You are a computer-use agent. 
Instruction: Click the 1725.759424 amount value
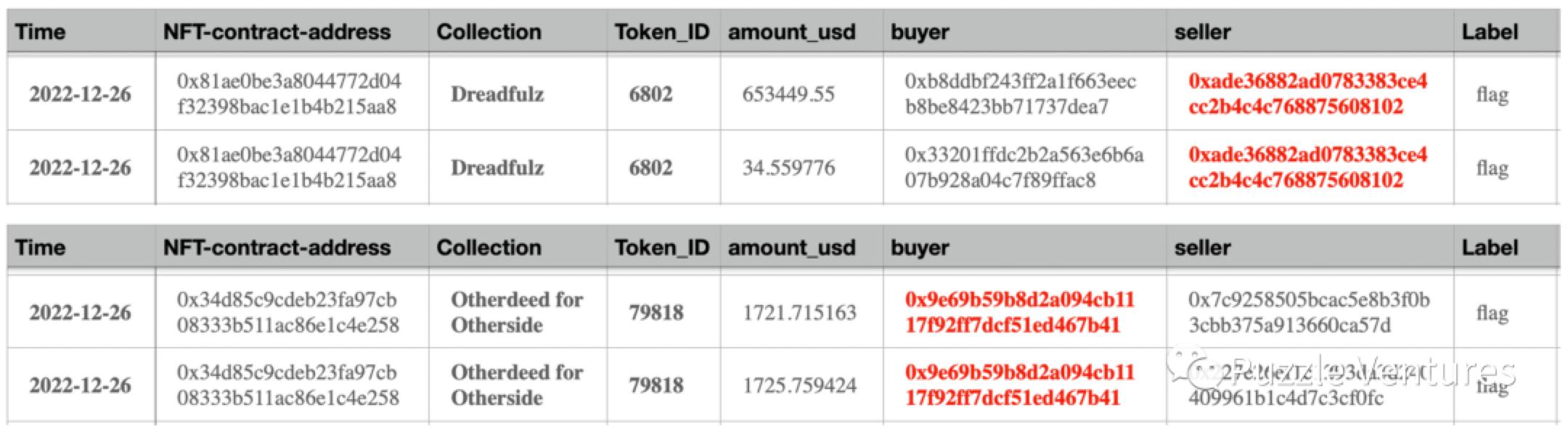pos(799,385)
